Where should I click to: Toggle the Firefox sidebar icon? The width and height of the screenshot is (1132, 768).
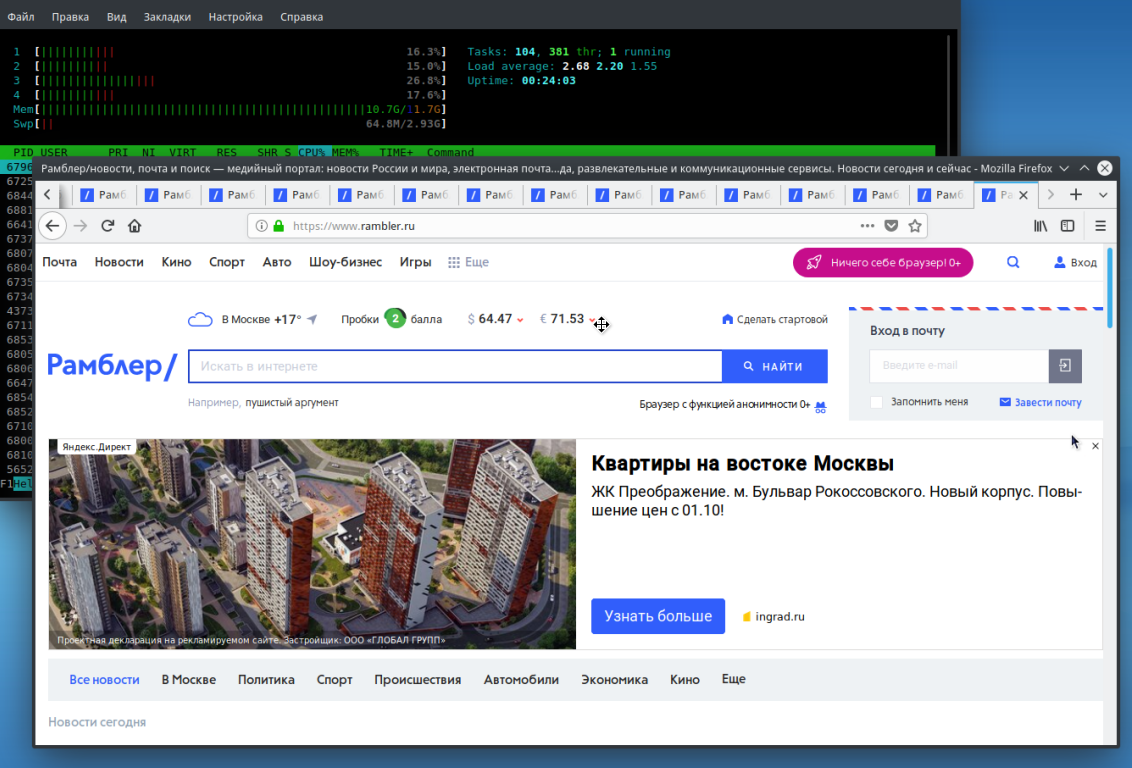click(x=1068, y=226)
